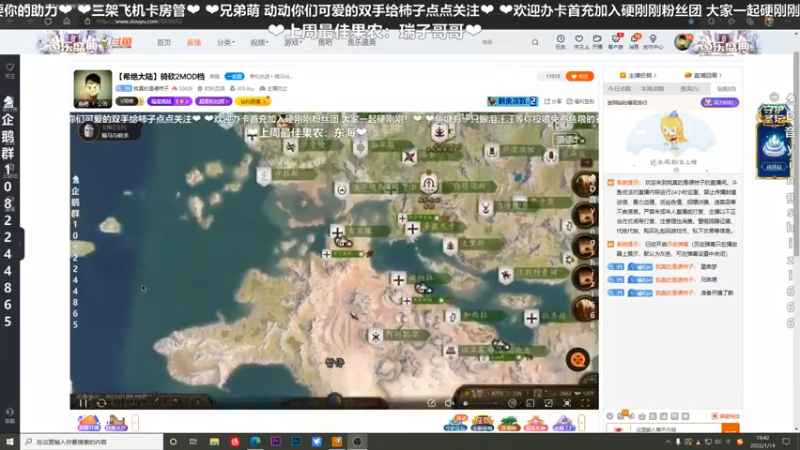Minimize the 守护圣坛 floating widget
Screen dimensions: 800x450
coord(774,97)
